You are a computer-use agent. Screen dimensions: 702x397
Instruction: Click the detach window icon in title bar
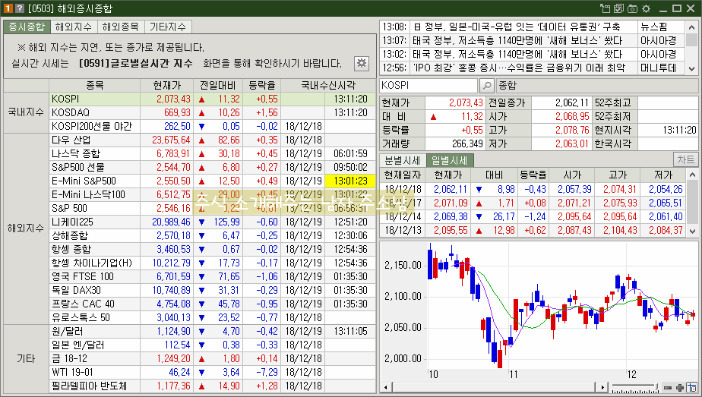click(605, 9)
